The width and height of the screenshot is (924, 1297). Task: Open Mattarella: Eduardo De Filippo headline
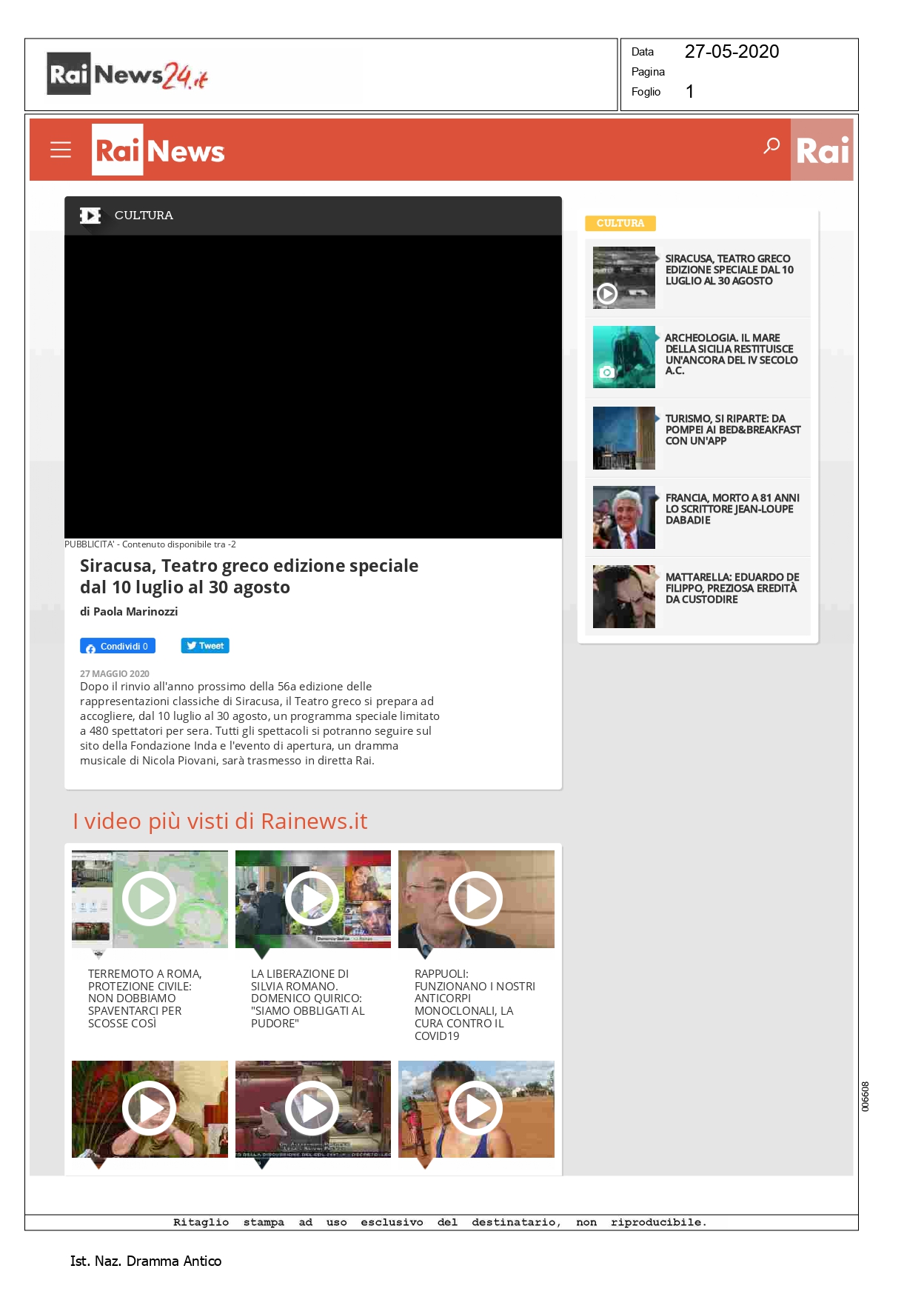(732, 588)
